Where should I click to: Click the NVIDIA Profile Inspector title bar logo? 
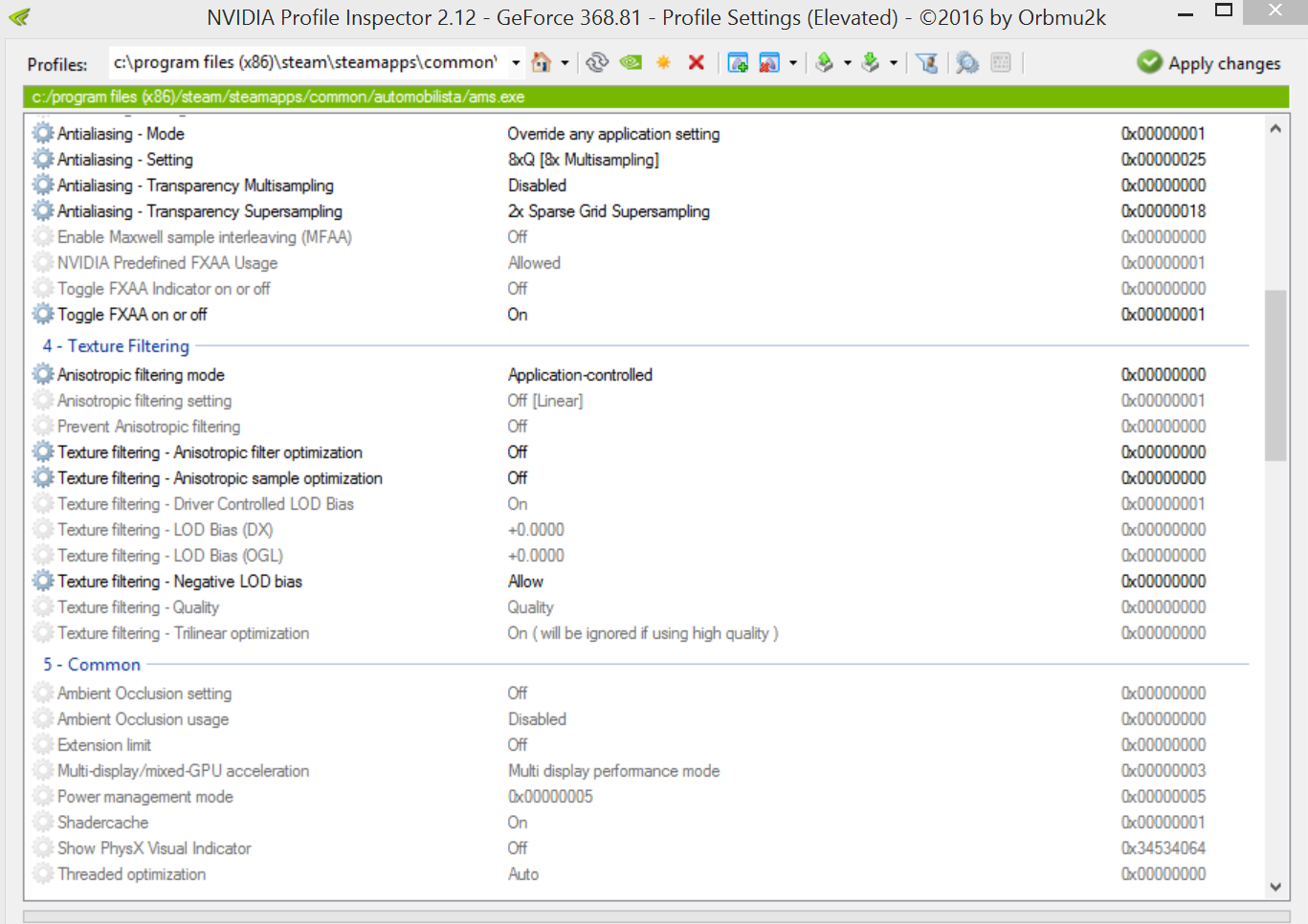[19, 16]
